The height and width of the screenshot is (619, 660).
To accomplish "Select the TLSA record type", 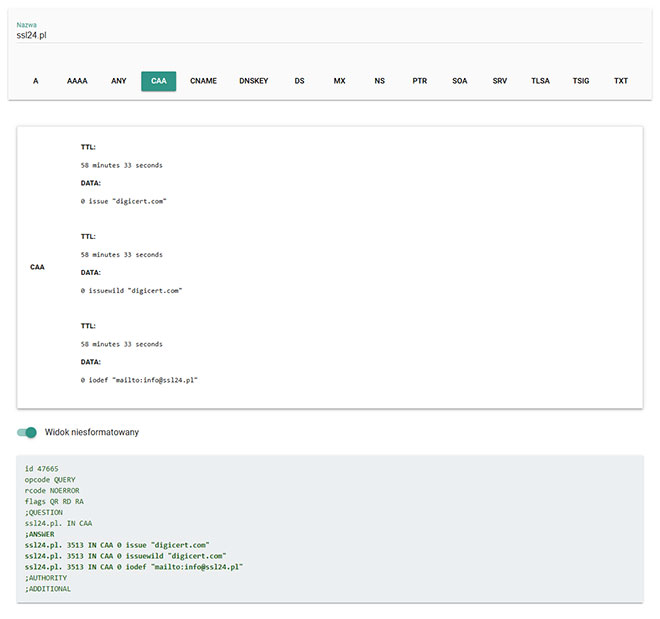I will [x=540, y=81].
